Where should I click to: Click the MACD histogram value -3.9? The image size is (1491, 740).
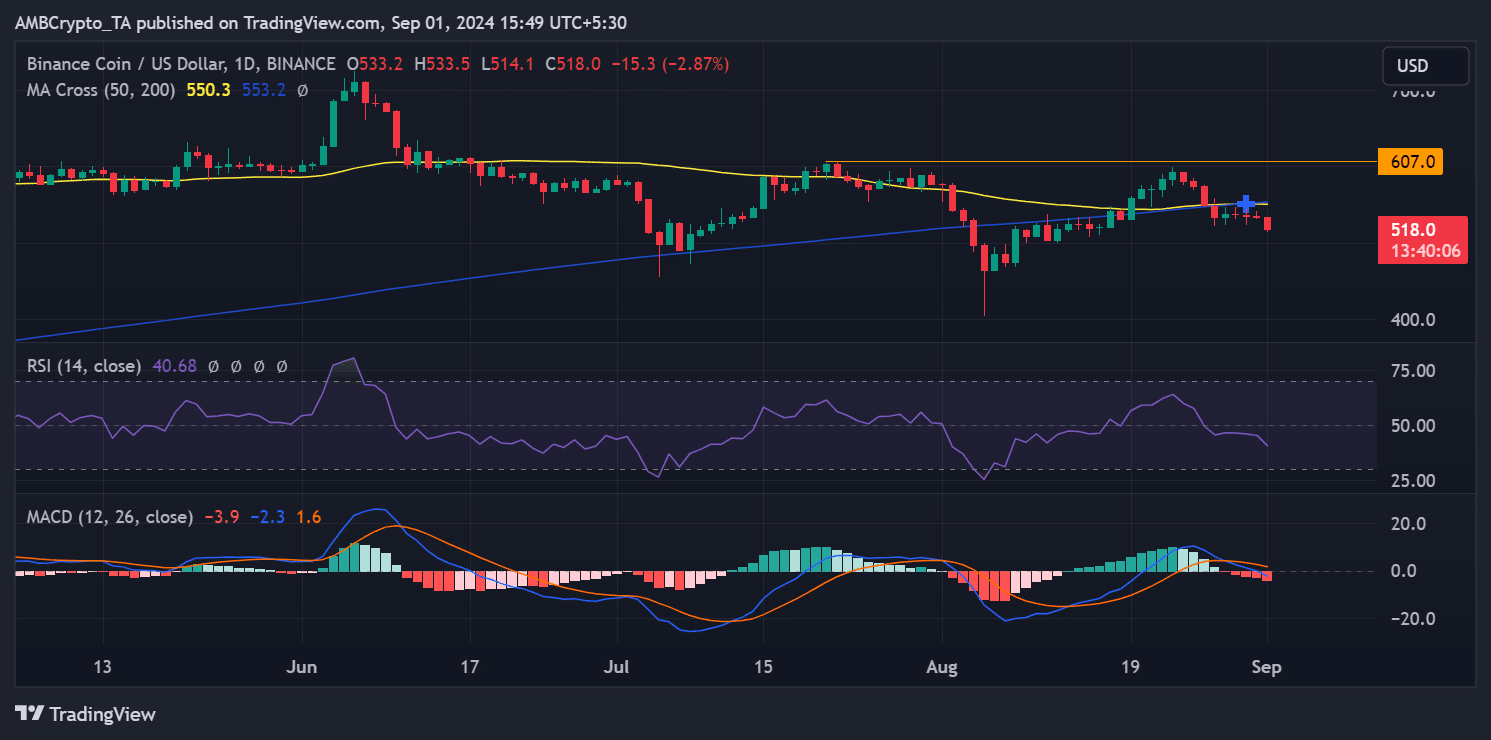(221, 517)
